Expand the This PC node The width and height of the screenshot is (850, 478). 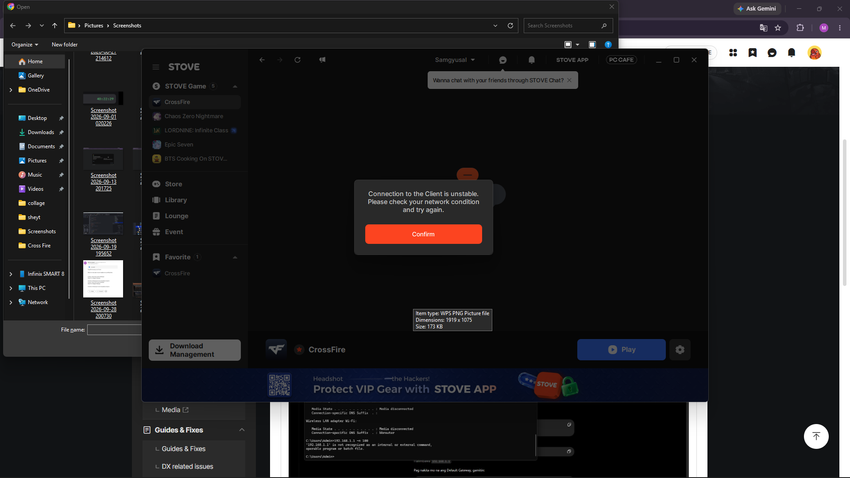[11, 288]
